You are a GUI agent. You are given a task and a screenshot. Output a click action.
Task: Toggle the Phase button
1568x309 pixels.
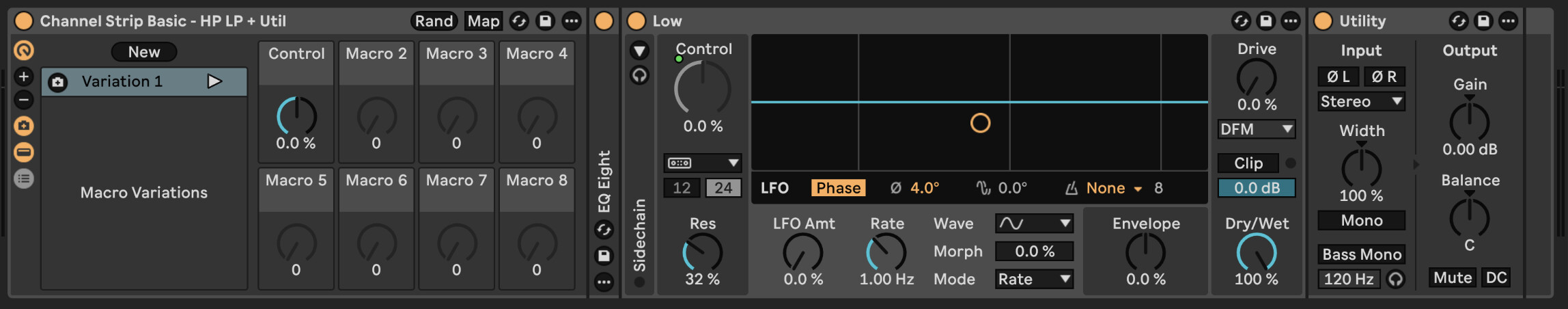click(x=838, y=188)
